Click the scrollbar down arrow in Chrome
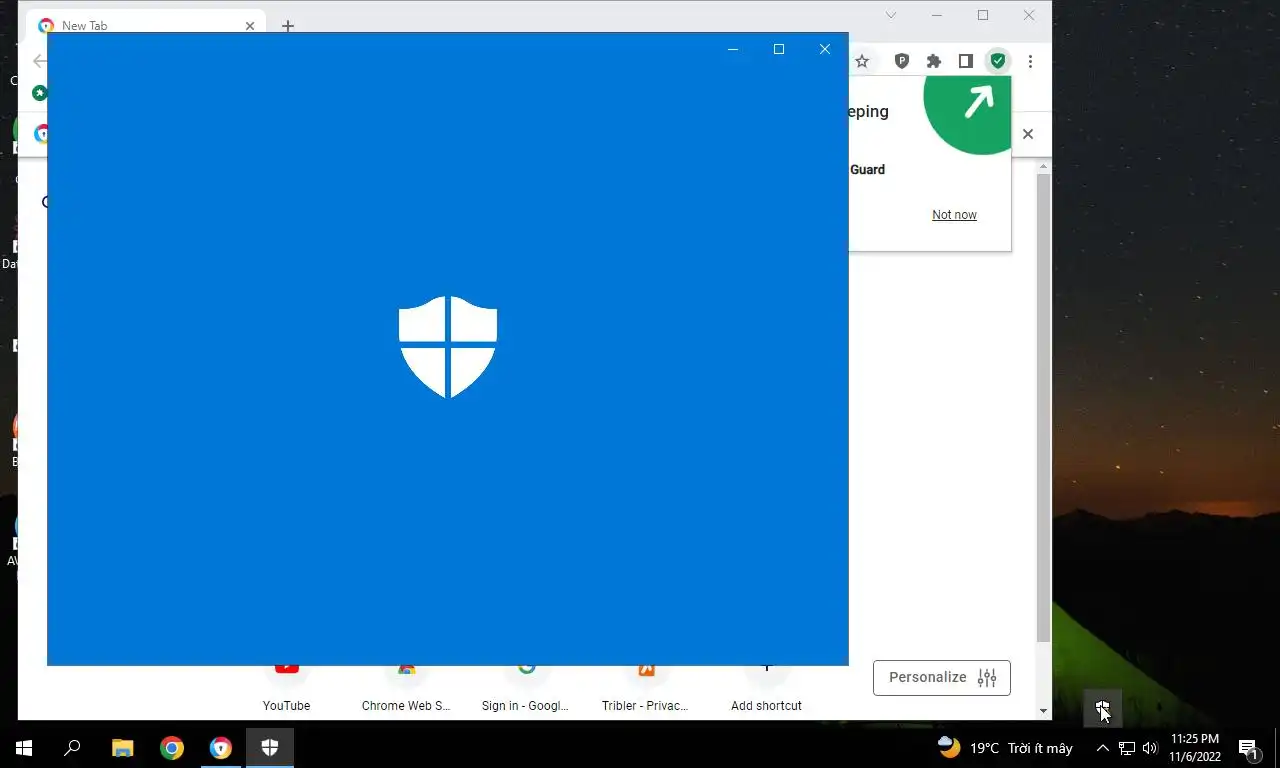 (1043, 711)
